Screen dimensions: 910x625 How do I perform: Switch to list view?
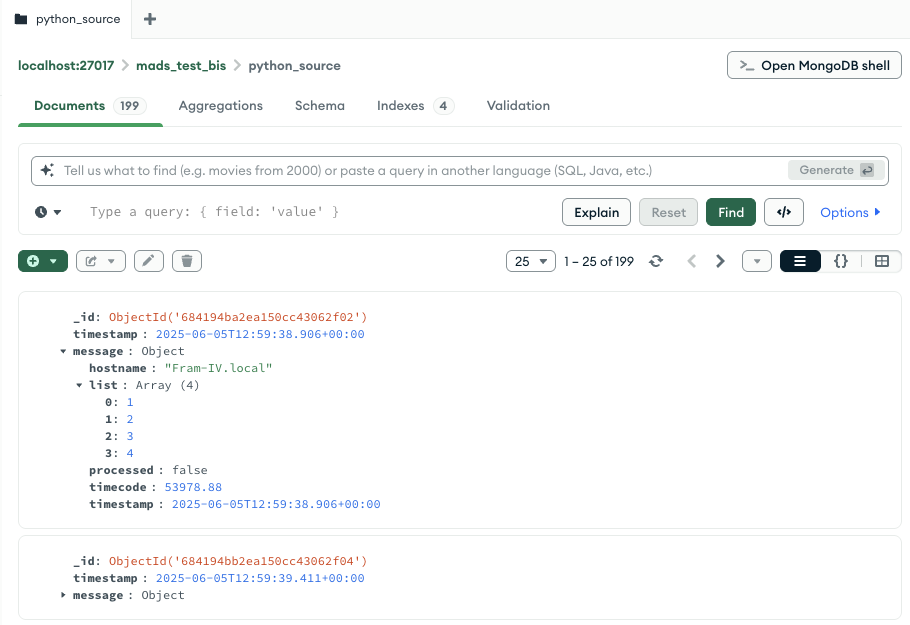click(x=800, y=261)
